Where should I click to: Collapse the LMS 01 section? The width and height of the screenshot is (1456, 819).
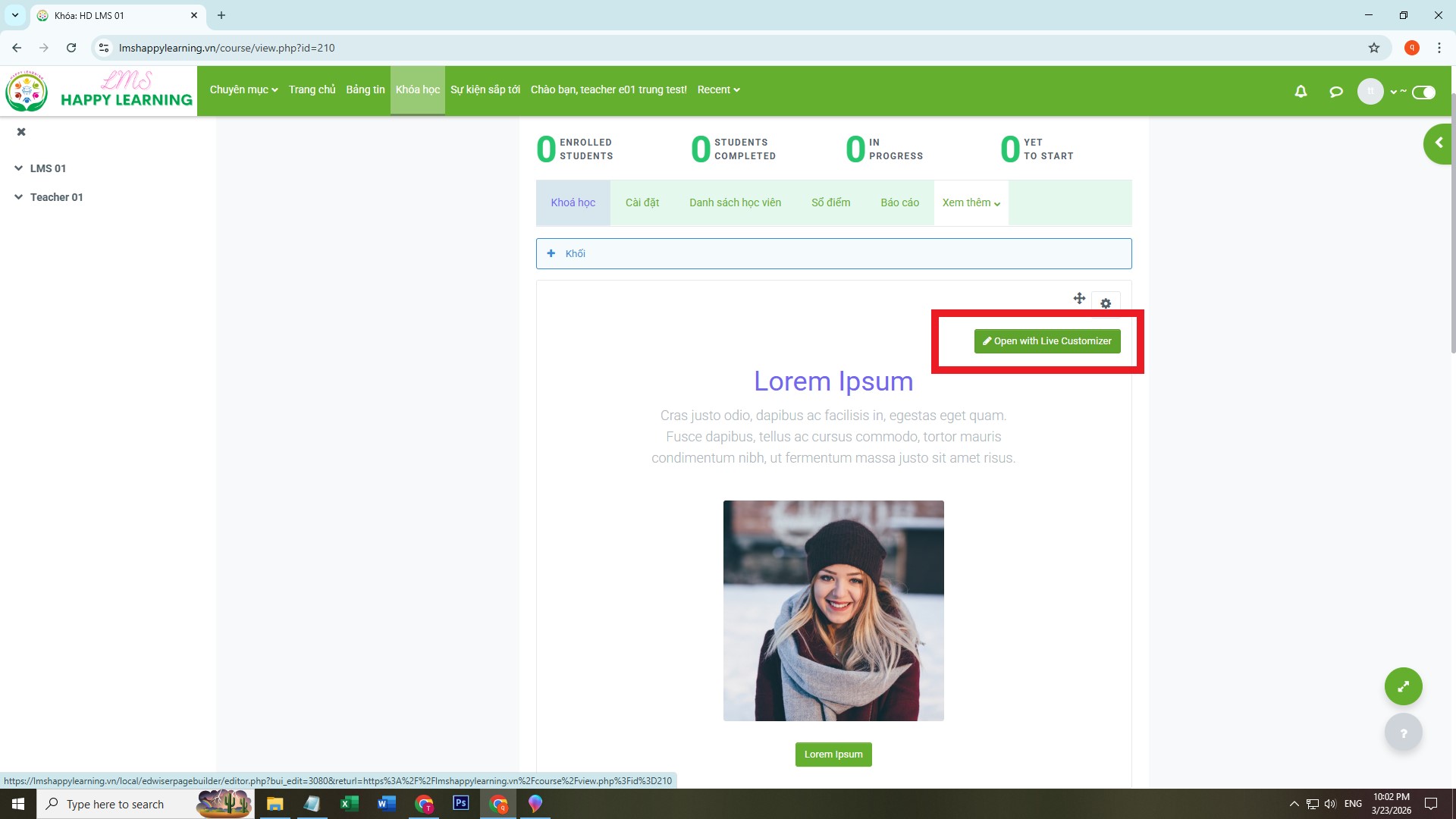[x=18, y=168]
